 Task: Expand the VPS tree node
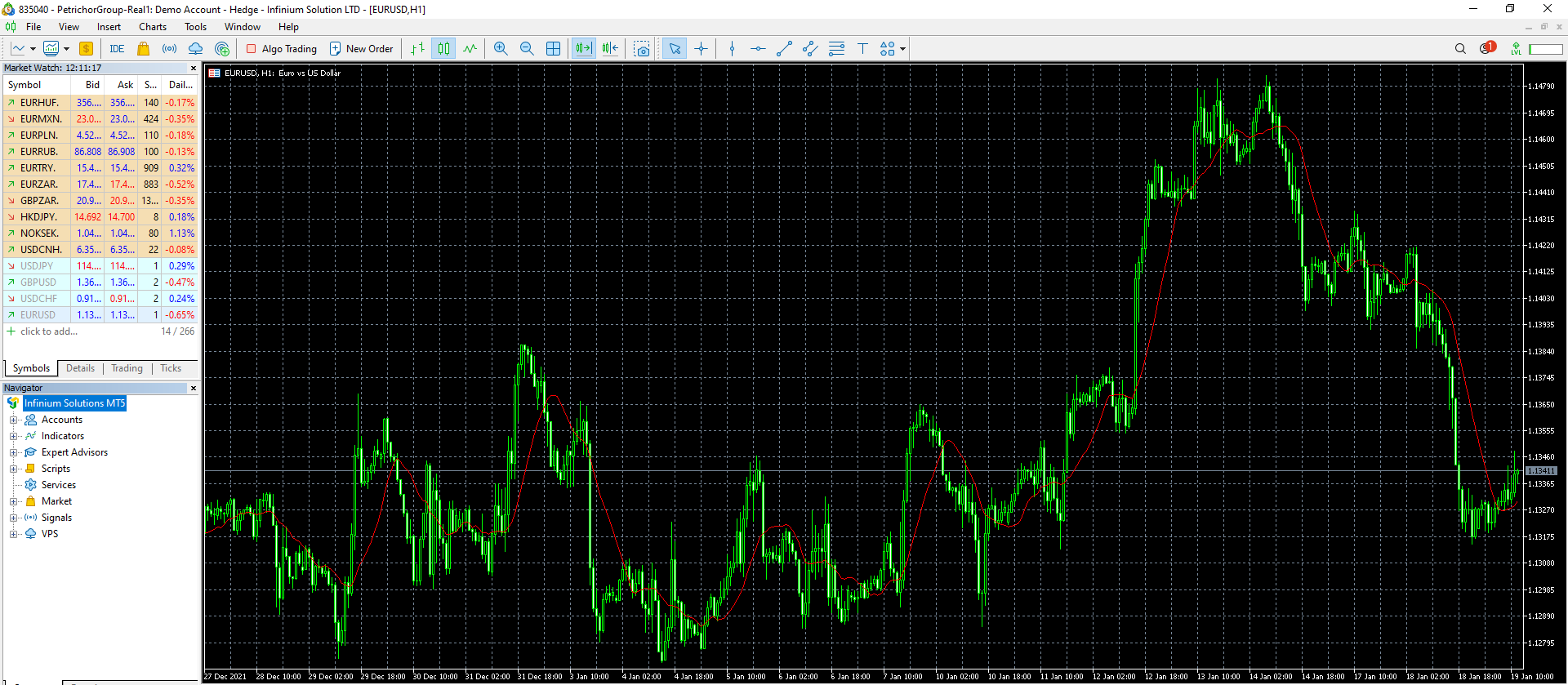(x=13, y=534)
